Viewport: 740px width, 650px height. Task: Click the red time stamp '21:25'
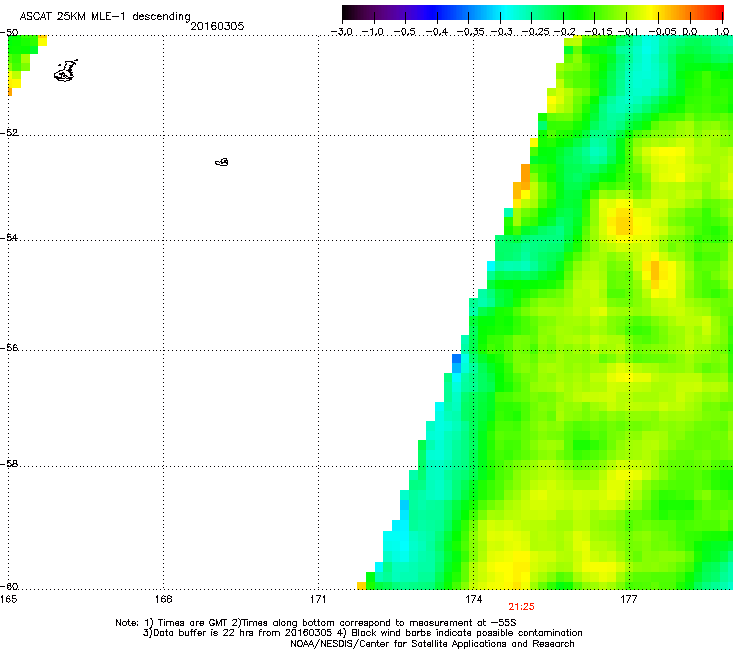coord(521,607)
